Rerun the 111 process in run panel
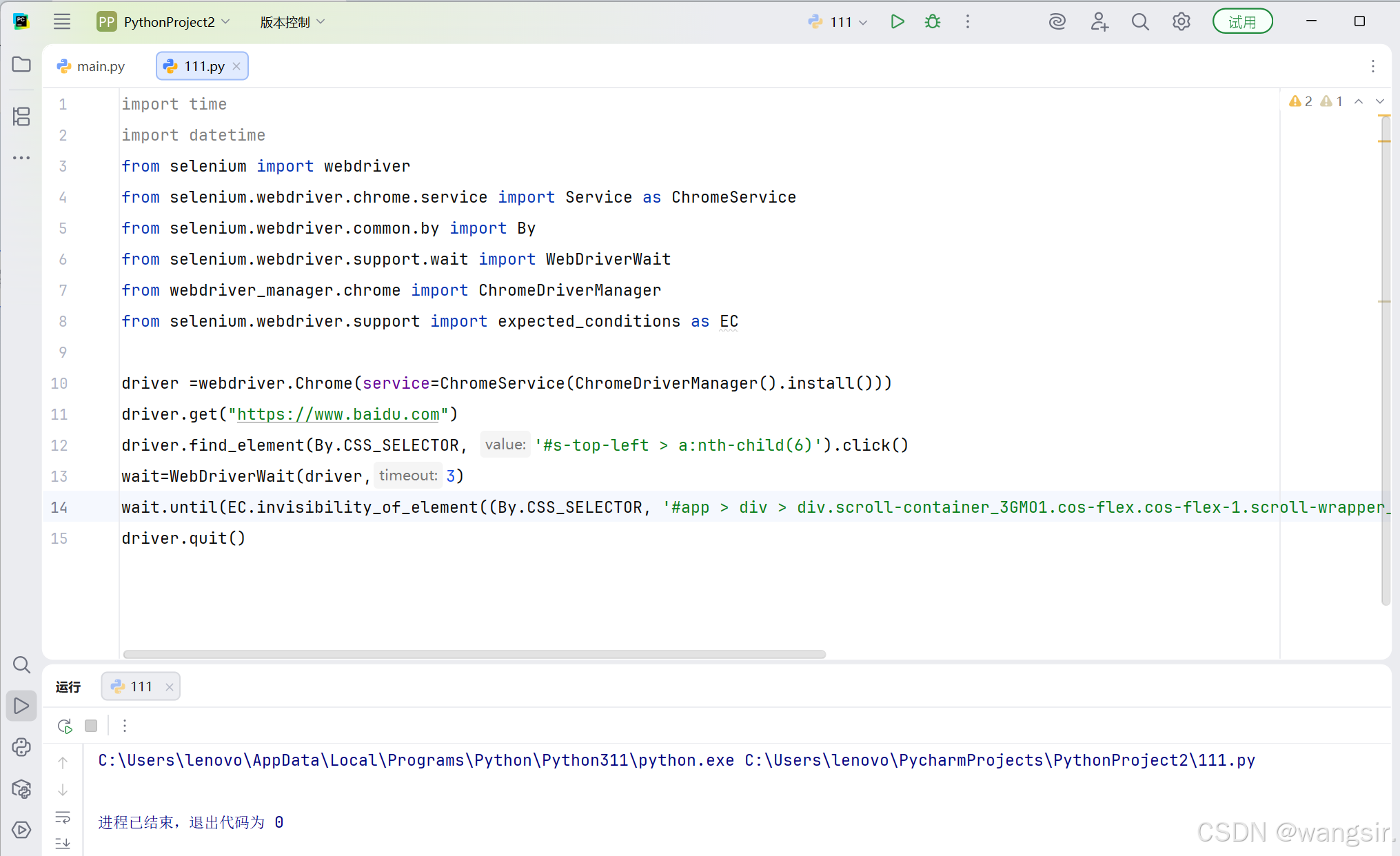The width and height of the screenshot is (1400, 856). [x=65, y=726]
